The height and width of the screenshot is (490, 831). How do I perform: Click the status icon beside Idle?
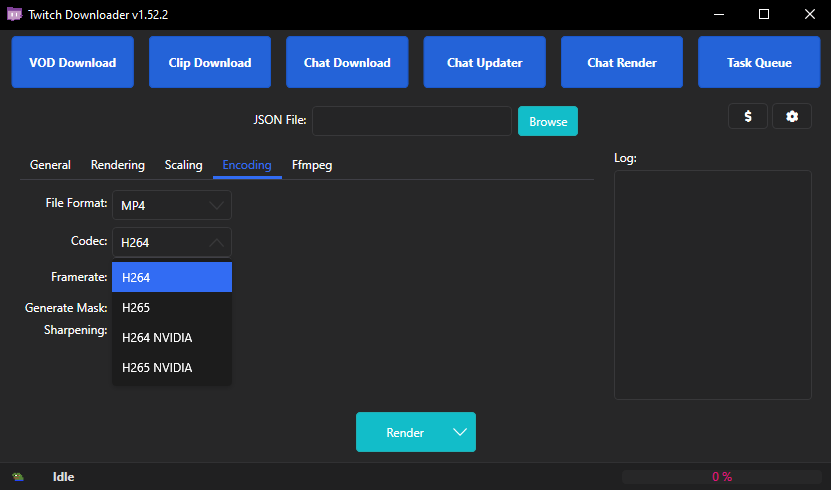(18, 477)
